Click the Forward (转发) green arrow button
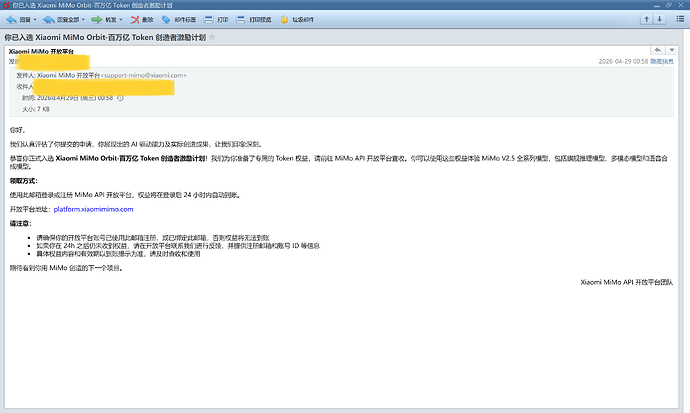 (104, 20)
